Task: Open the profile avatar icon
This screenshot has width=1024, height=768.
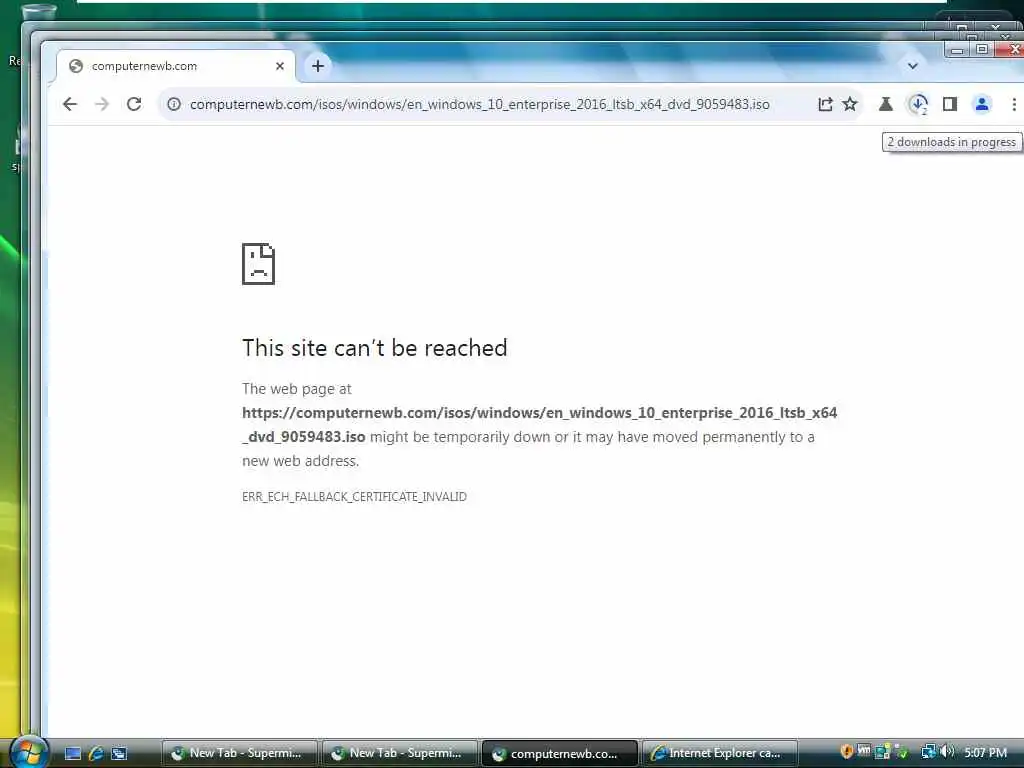Action: pyautogui.click(x=982, y=104)
